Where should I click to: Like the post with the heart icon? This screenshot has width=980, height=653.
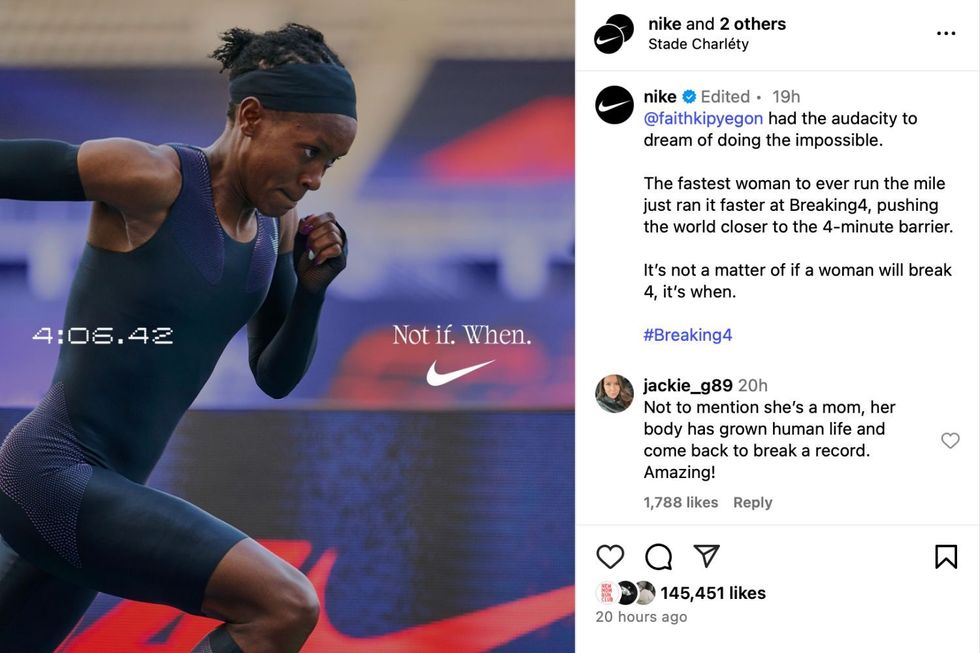click(x=609, y=556)
